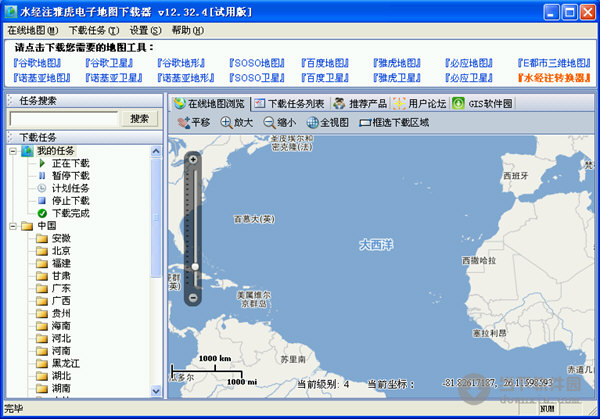The height and width of the screenshot is (419, 600).
Task: Click the plus button on map zoom slider
Action: point(193,159)
